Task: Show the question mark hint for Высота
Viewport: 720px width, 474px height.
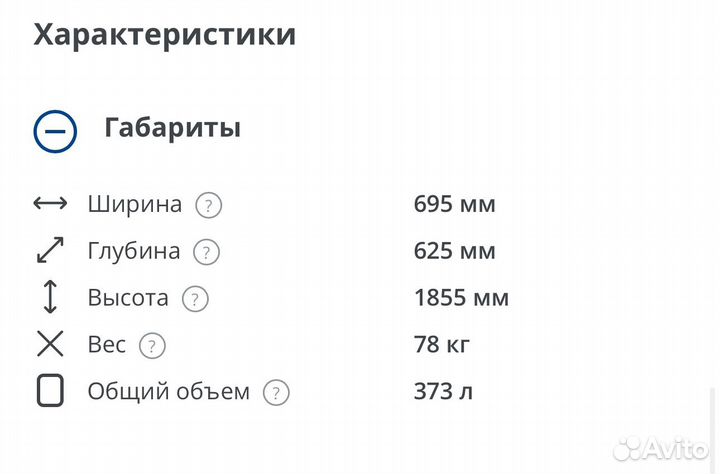Action: click(x=195, y=299)
